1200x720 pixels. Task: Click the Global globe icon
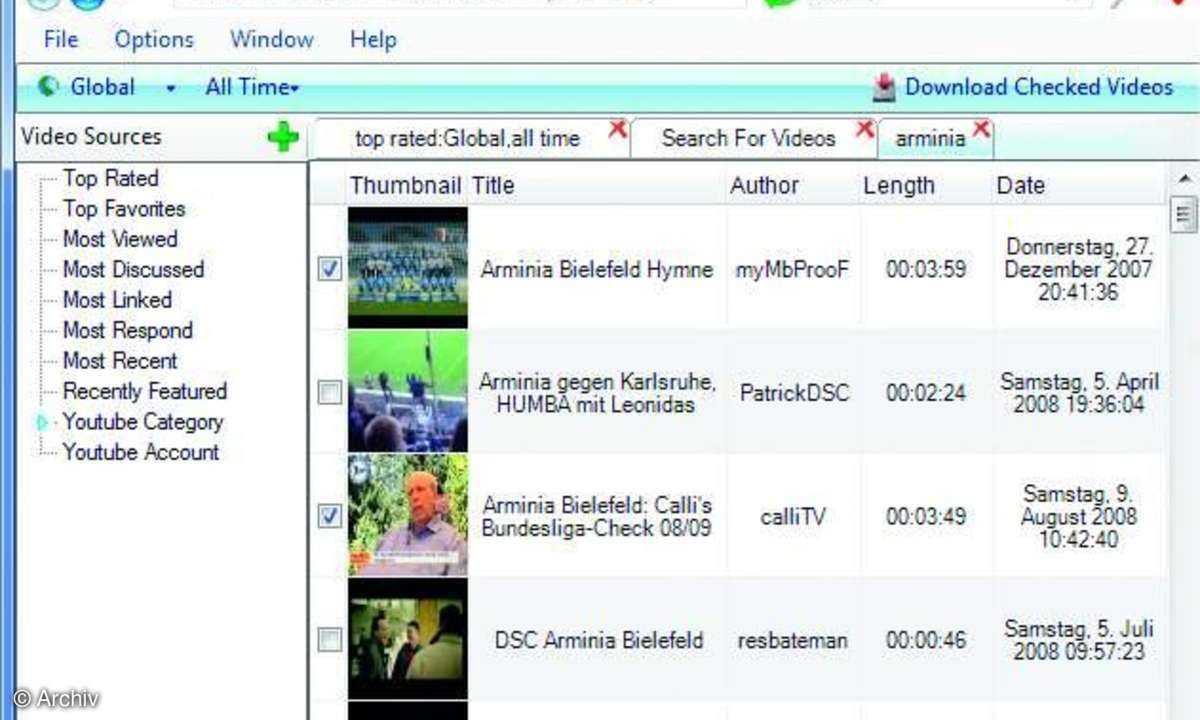point(48,87)
